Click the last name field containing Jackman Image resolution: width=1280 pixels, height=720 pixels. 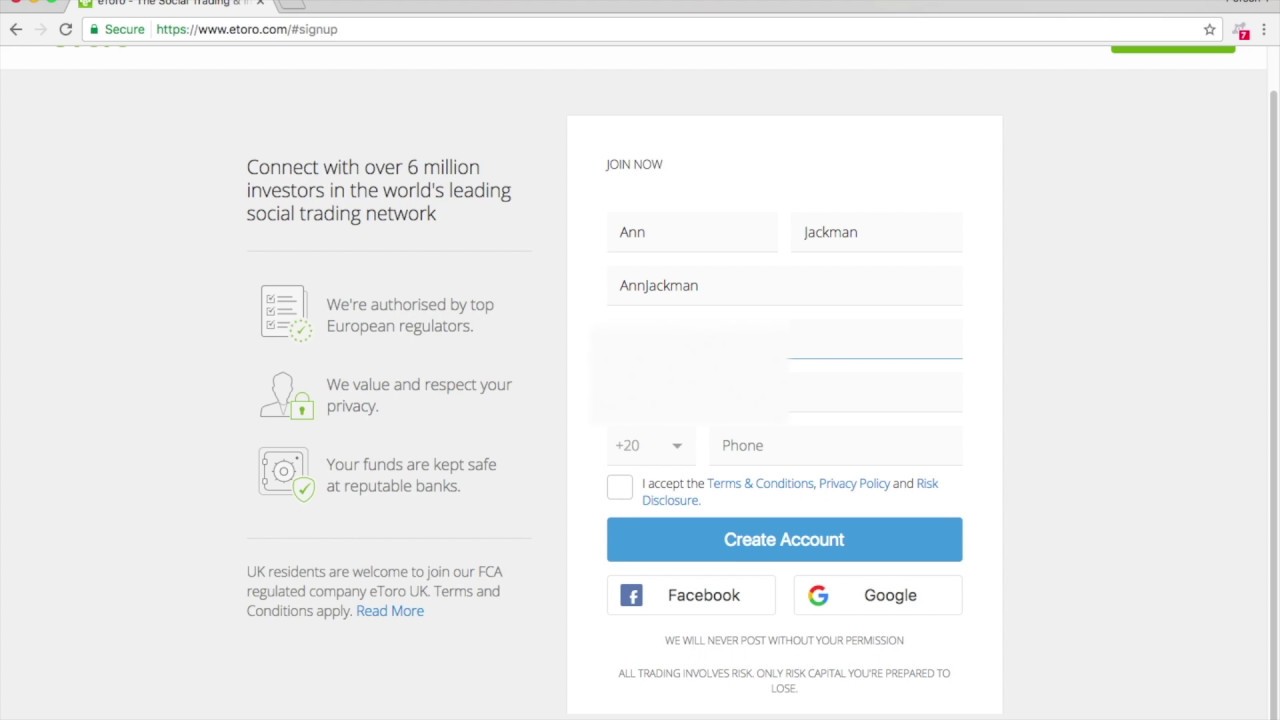point(877,233)
